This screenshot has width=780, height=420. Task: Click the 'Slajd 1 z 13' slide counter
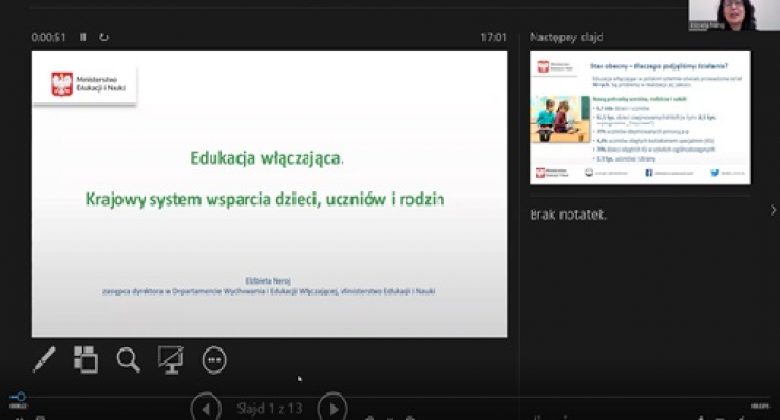[x=269, y=408]
